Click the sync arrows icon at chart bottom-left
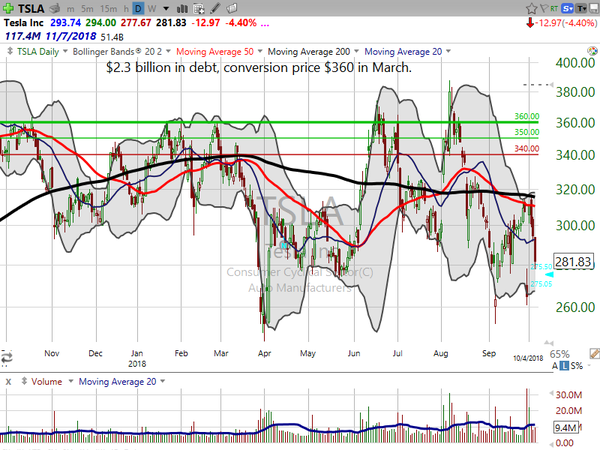600x450 pixels. pos(6,355)
